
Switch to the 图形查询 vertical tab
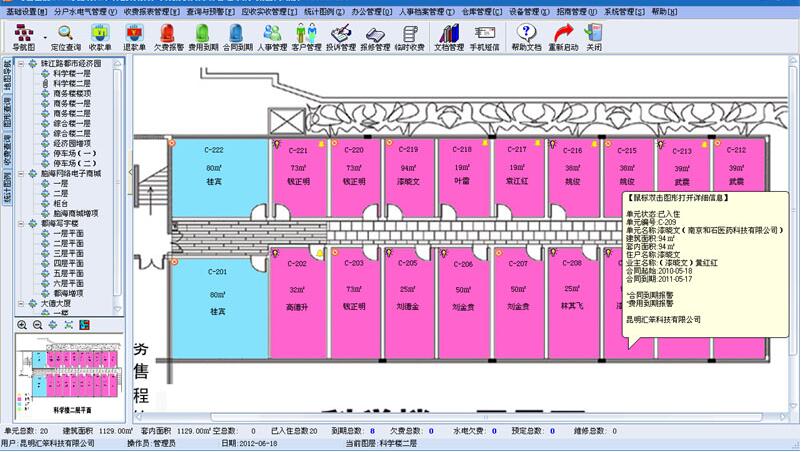click(x=7, y=111)
